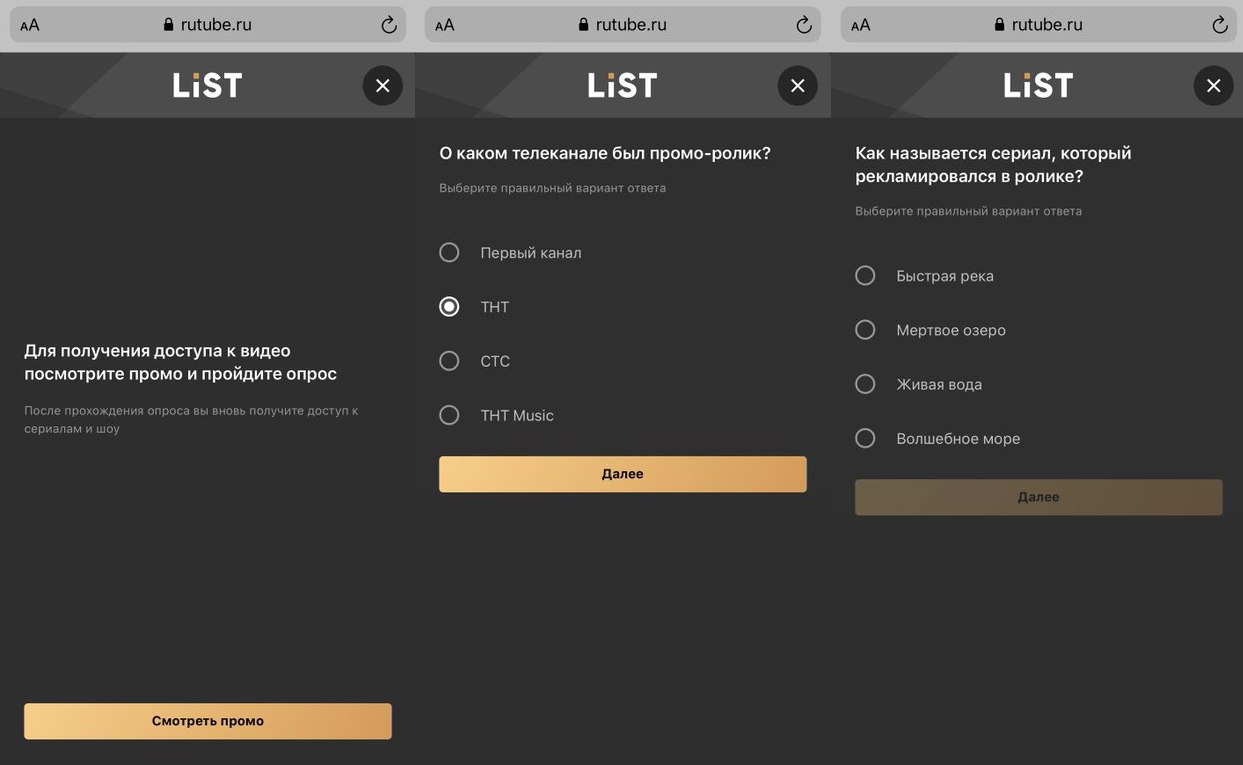
Task: Close the LiST overlay in the left screen
Action: (383, 86)
